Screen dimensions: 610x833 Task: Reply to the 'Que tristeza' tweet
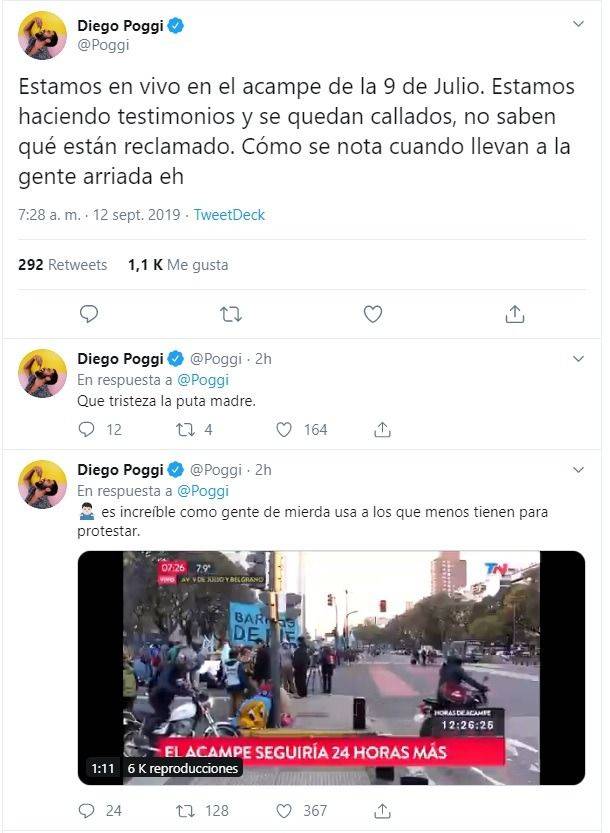(x=86, y=429)
